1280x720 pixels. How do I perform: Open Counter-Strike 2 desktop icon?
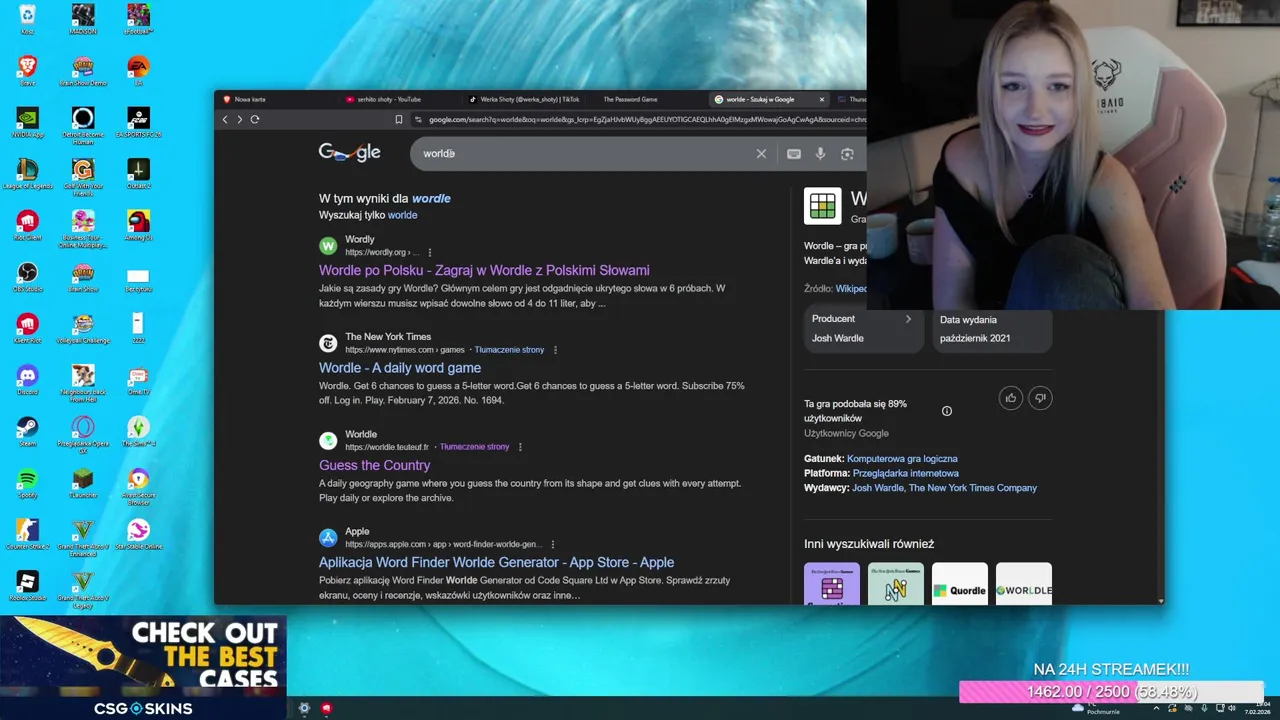pos(27,535)
